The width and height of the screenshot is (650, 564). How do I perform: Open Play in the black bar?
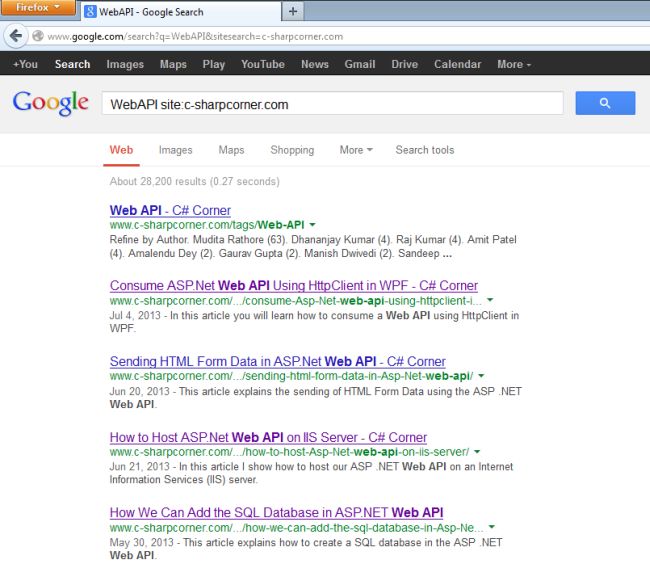pyautogui.click(x=214, y=64)
